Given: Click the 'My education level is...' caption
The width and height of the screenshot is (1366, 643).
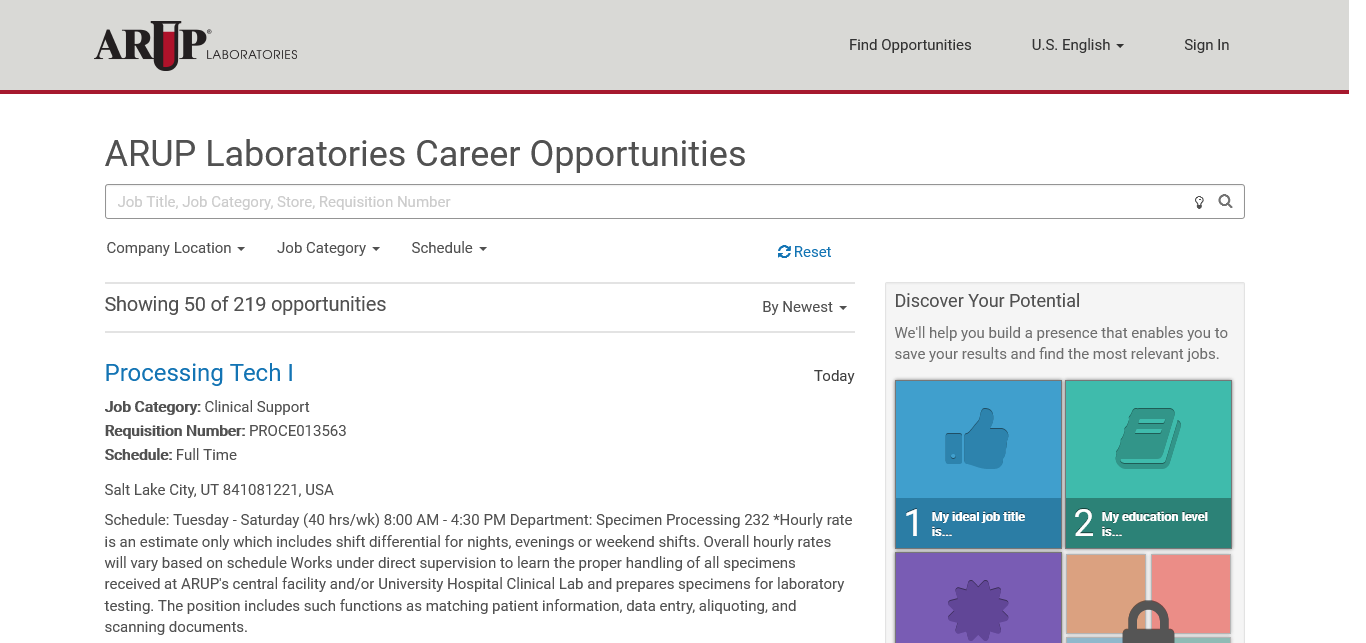Looking at the screenshot, I should tap(1154, 524).
